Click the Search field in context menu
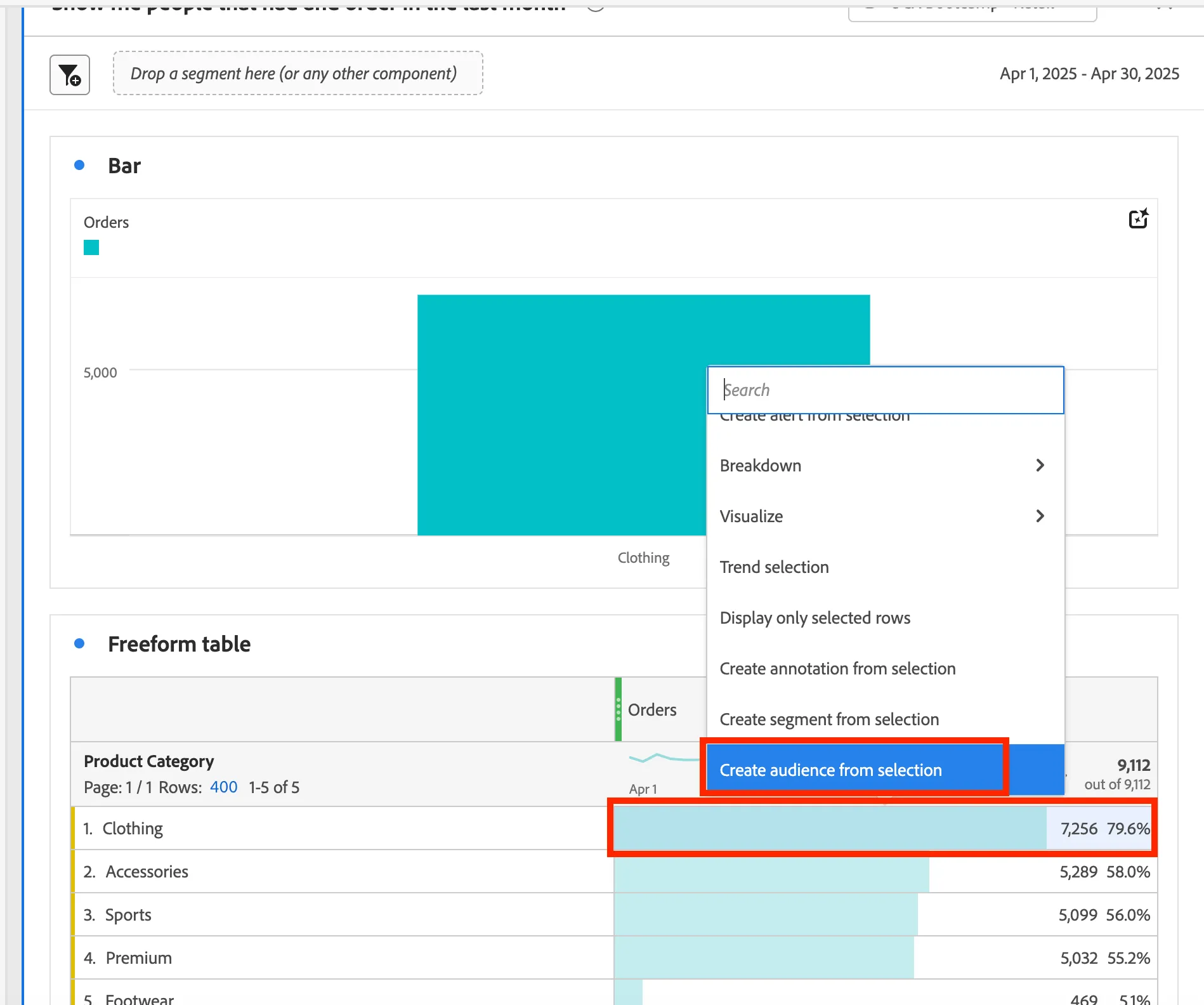This screenshot has height=1005, width=1204. click(x=886, y=390)
